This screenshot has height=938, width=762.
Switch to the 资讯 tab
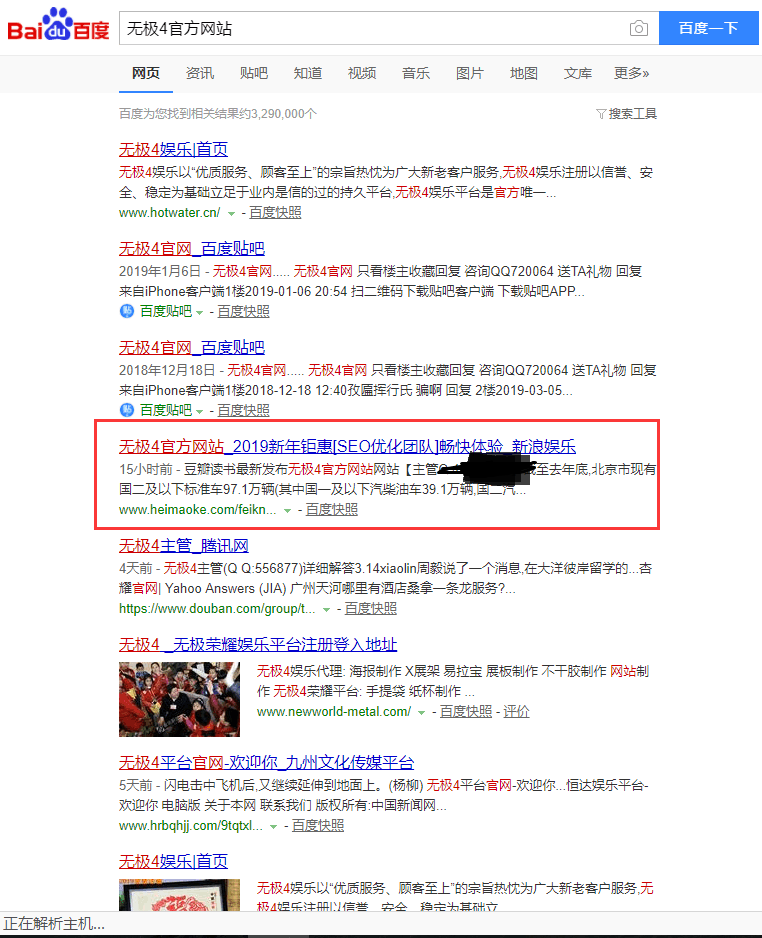tap(200, 74)
